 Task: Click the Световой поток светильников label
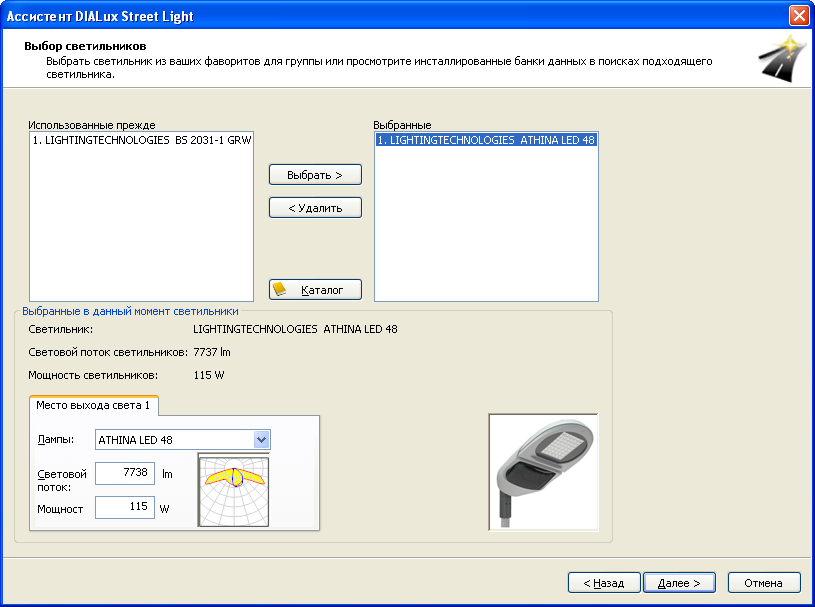click(108, 352)
